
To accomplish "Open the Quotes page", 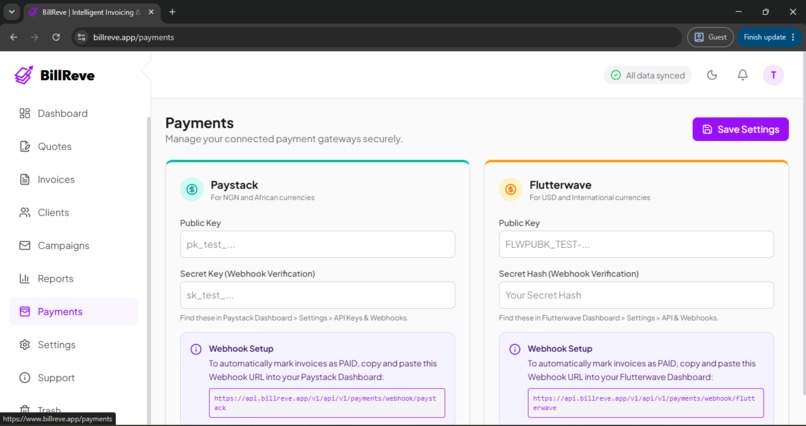I will [73, 146].
